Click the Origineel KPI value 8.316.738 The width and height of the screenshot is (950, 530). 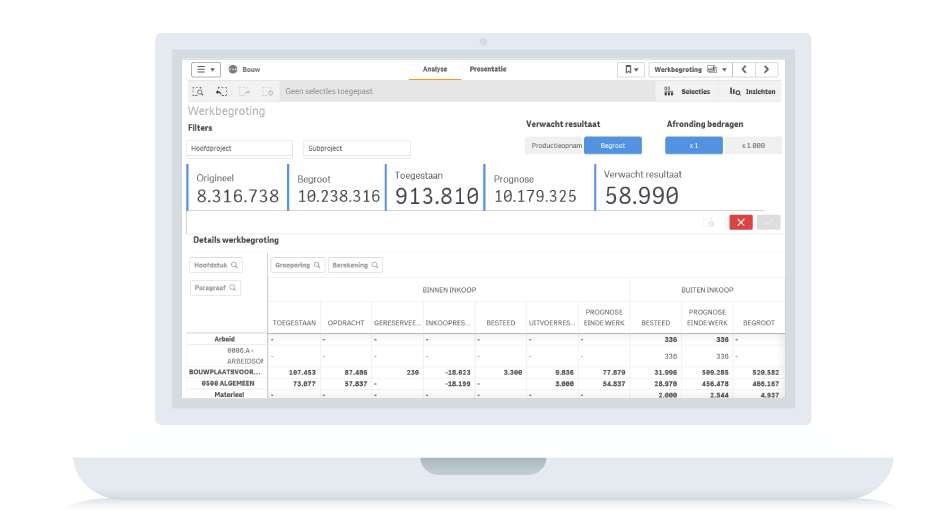(238, 196)
